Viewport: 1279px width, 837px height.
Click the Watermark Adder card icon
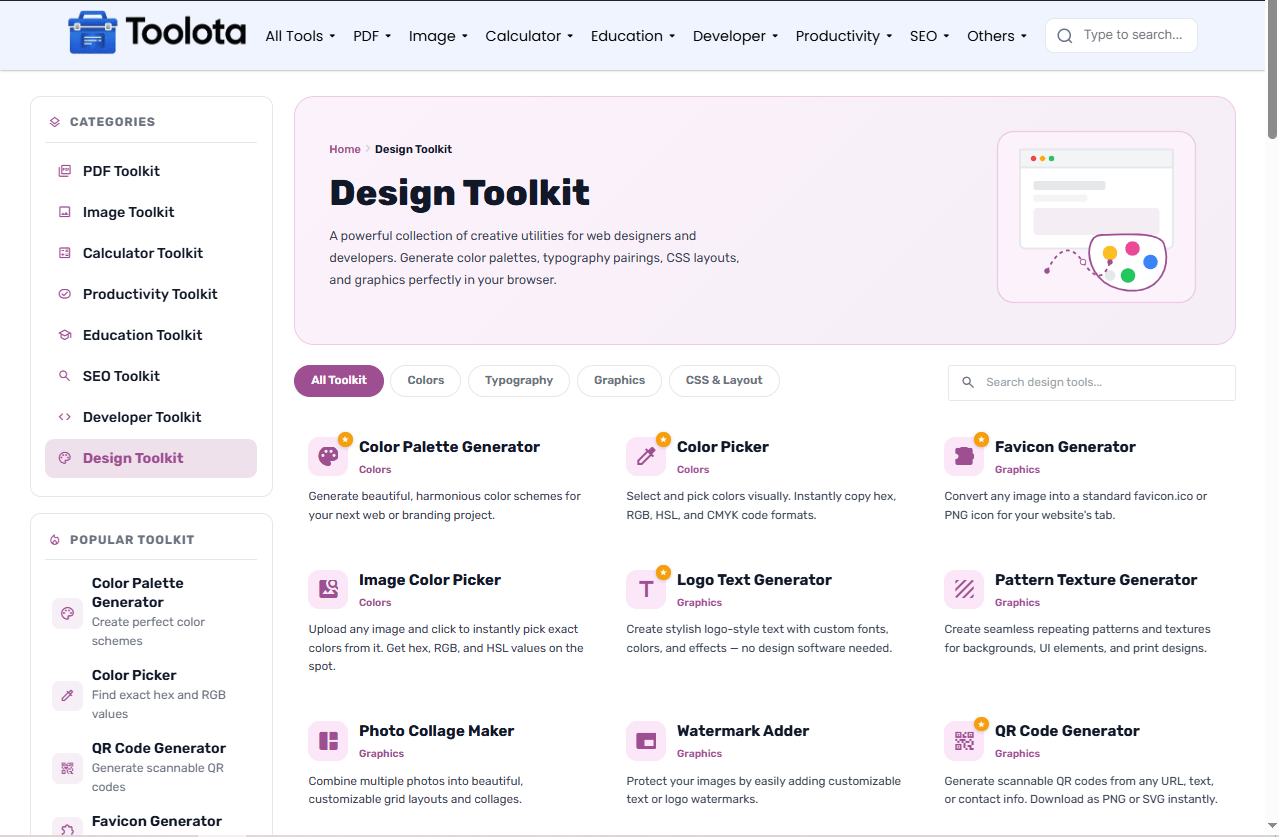(646, 741)
